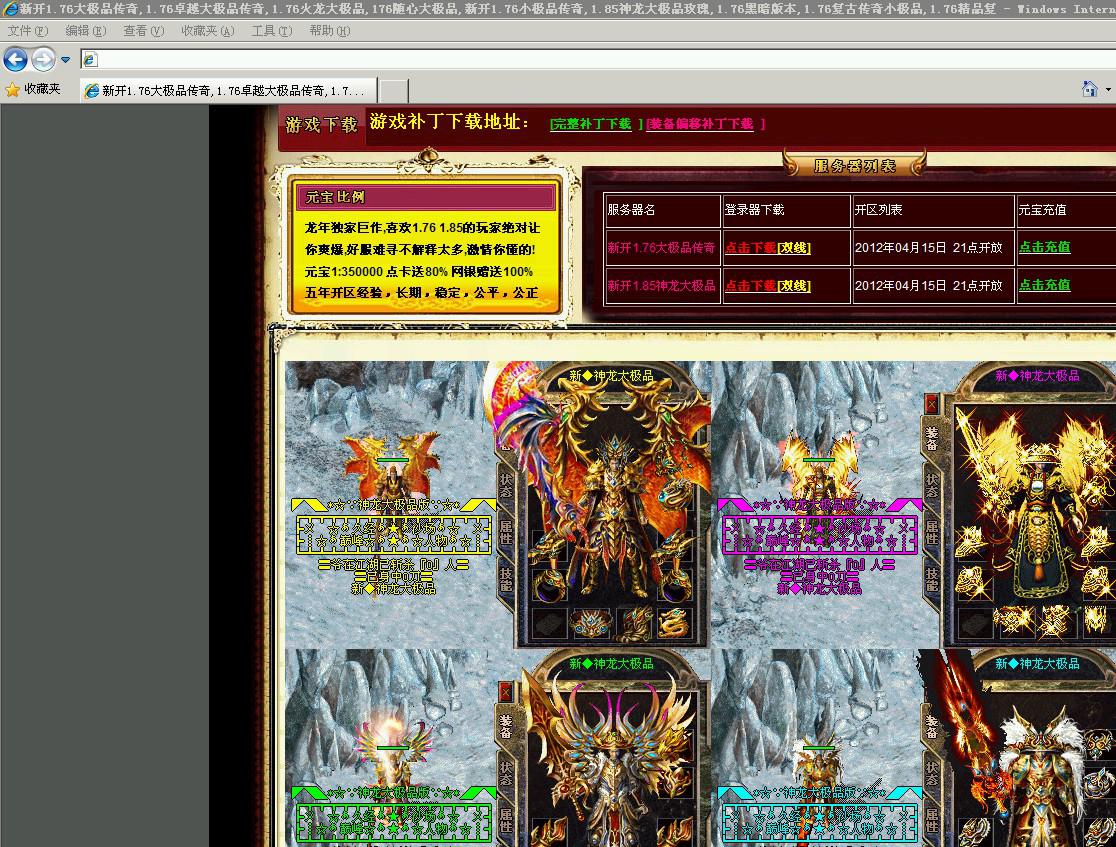The height and width of the screenshot is (847, 1116).
Task: Select the 新开1.76大极品传奇 browser tab
Action: pyautogui.click(x=228, y=90)
